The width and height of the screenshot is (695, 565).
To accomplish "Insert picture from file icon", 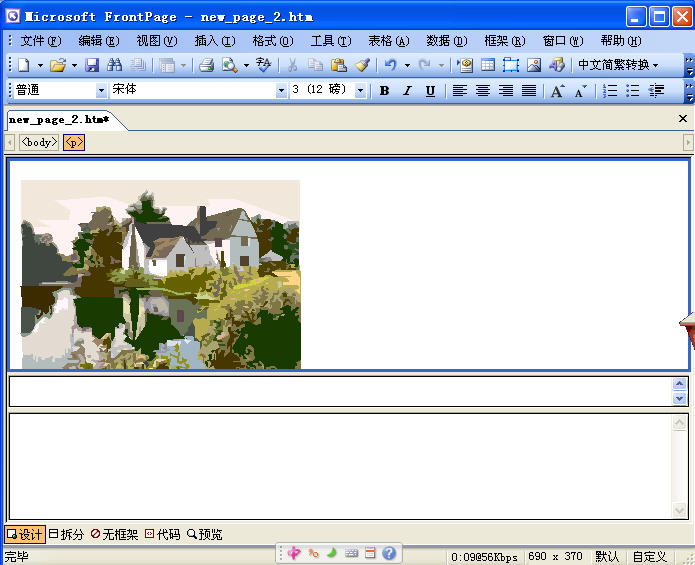I will coord(534,65).
